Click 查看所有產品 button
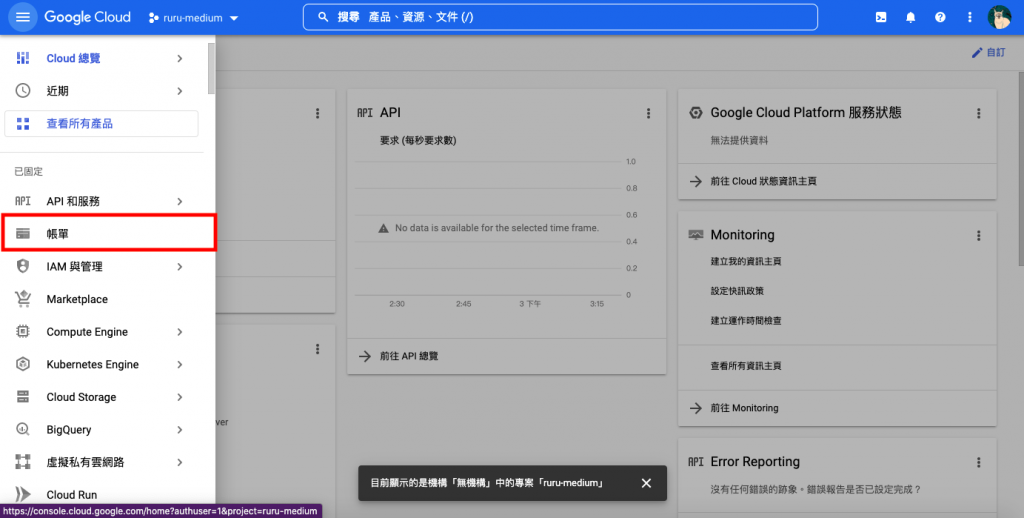The image size is (1024, 518). point(101,123)
